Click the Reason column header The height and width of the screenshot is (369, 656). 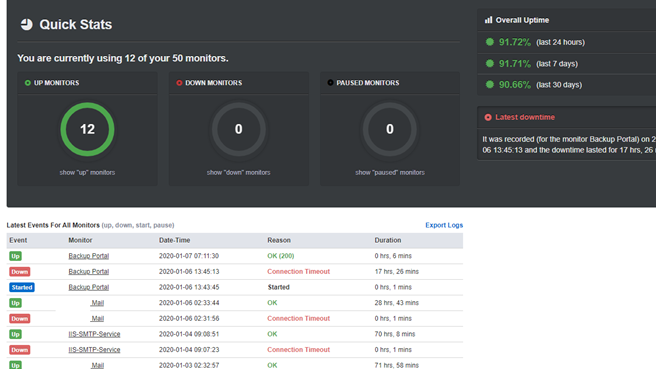click(x=279, y=240)
